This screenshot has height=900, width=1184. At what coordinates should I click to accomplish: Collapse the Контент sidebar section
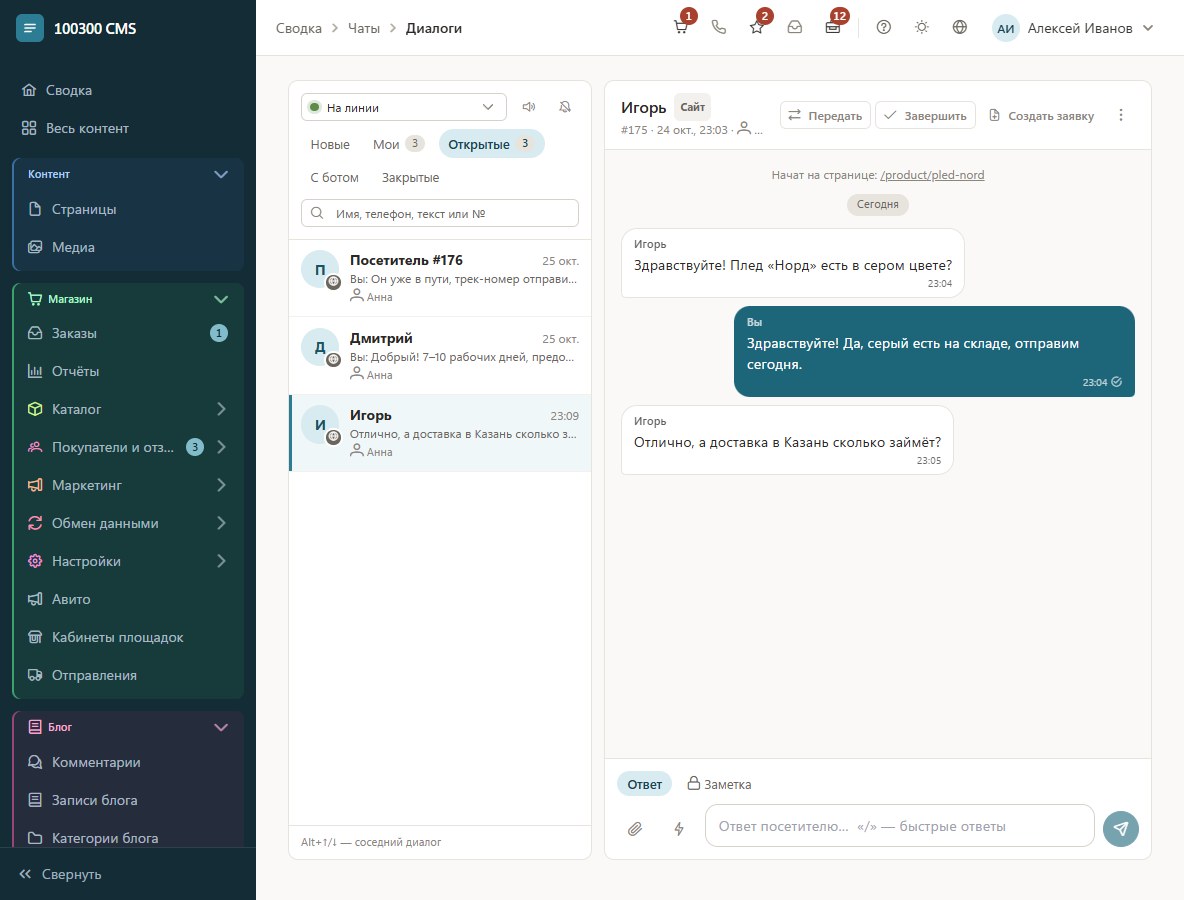coord(128,174)
